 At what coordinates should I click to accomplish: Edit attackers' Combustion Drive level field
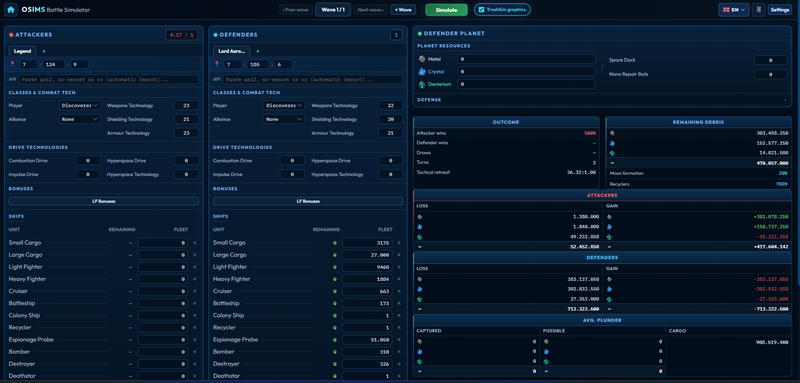tap(88, 161)
